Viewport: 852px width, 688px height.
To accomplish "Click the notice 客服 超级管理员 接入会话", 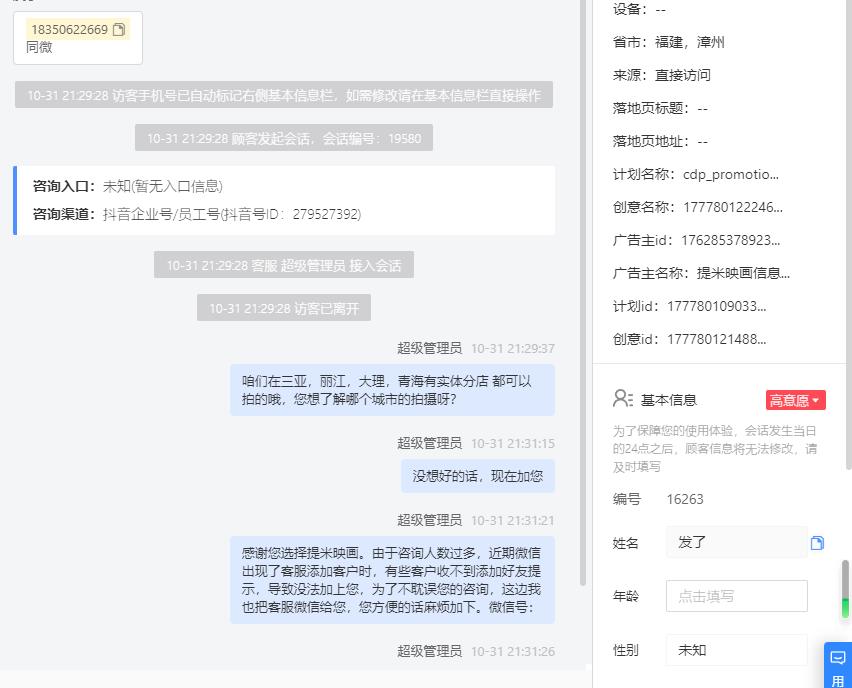I will [284, 265].
